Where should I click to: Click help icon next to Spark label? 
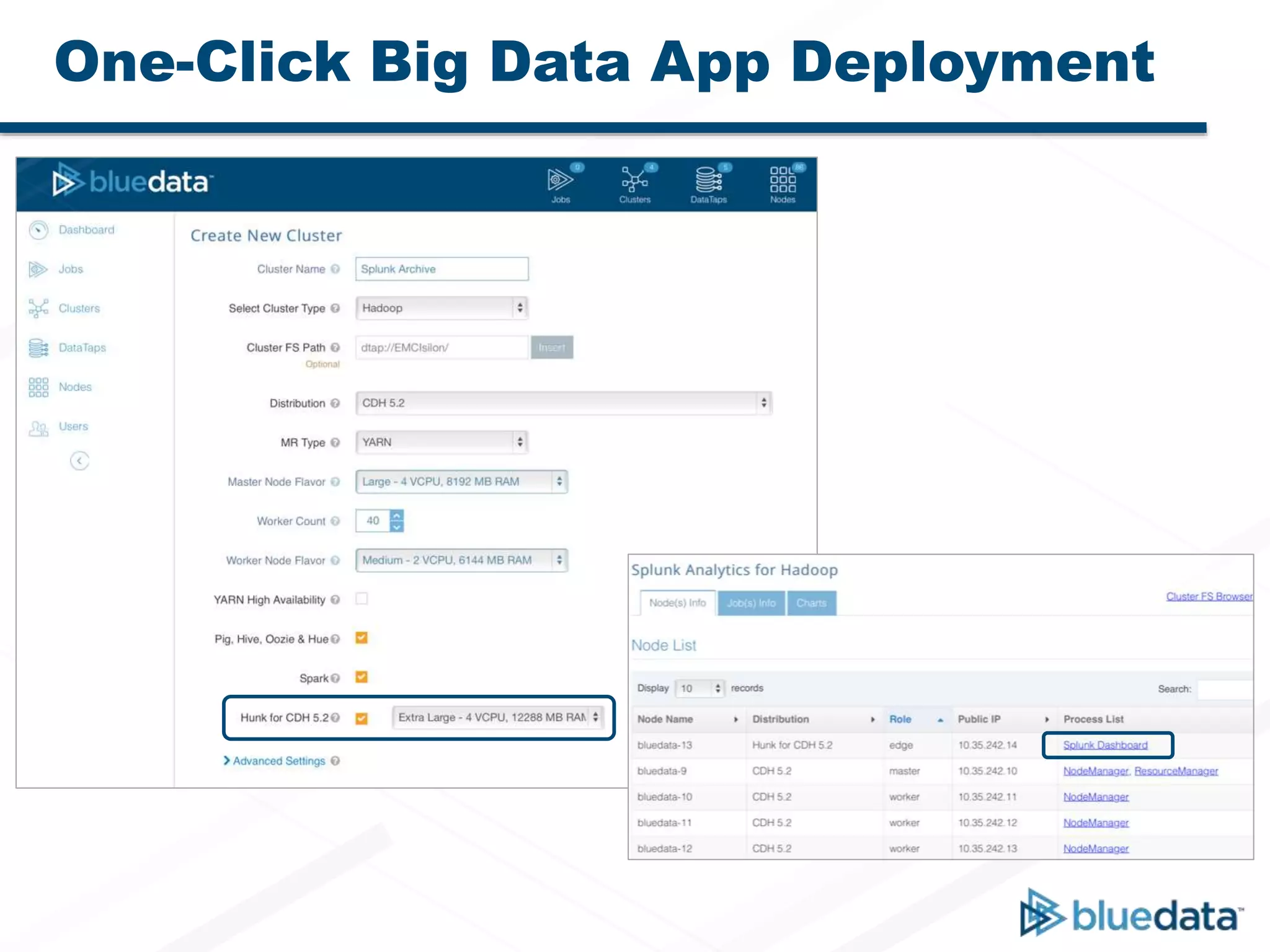pyautogui.click(x=335, y=678)
